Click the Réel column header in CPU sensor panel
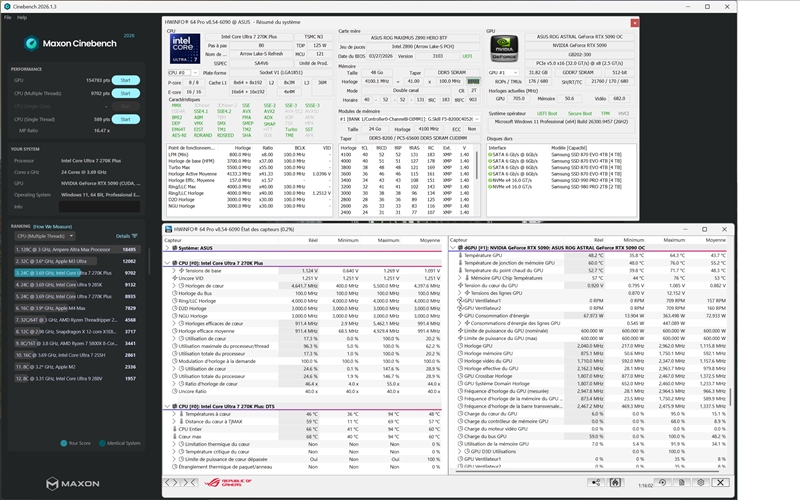 pyautogui.click(x=312, y=240)
